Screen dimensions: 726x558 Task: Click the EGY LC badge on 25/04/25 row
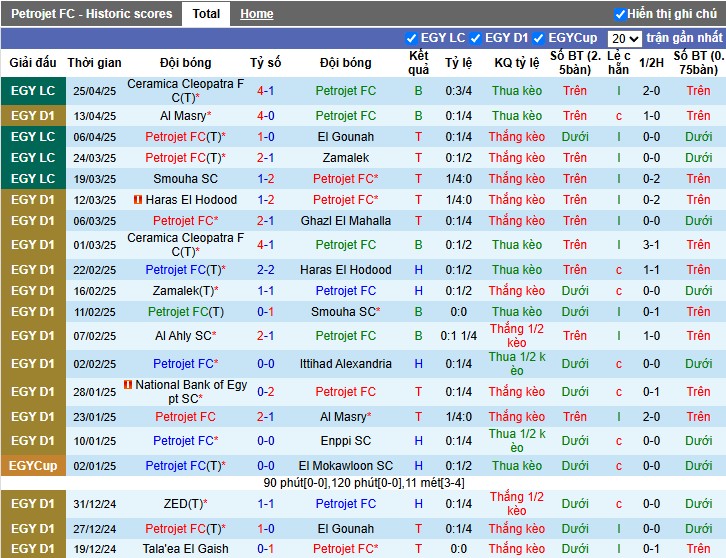[33, 91]
